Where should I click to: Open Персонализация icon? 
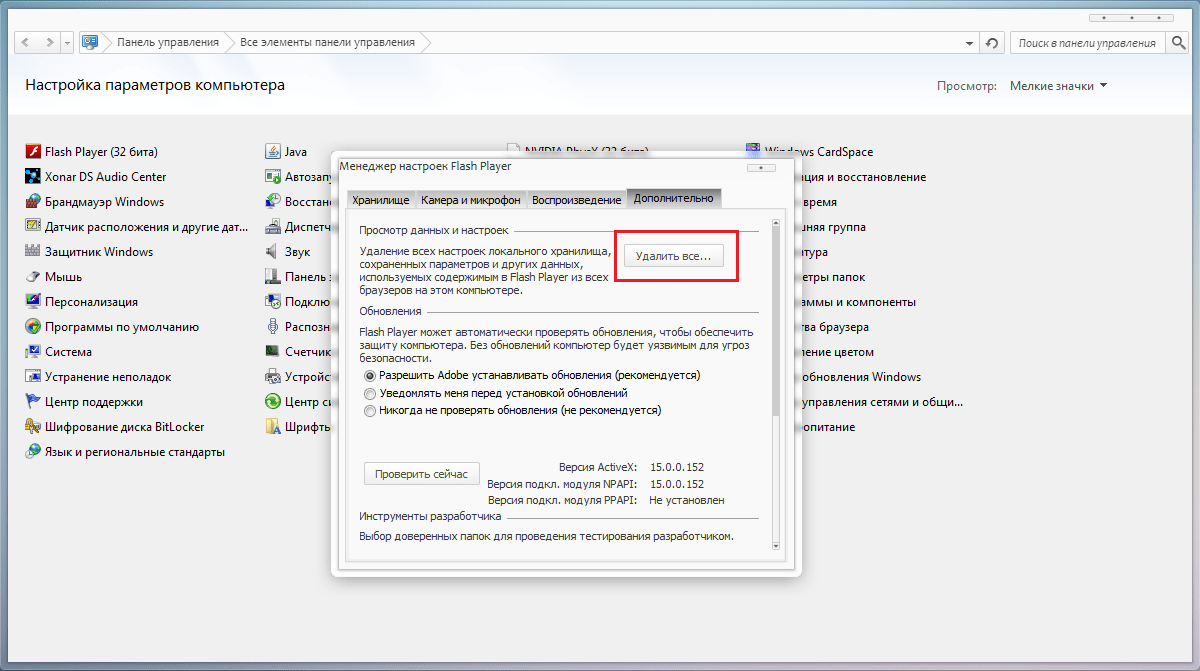pyautogui.click(x=33, y=302)
